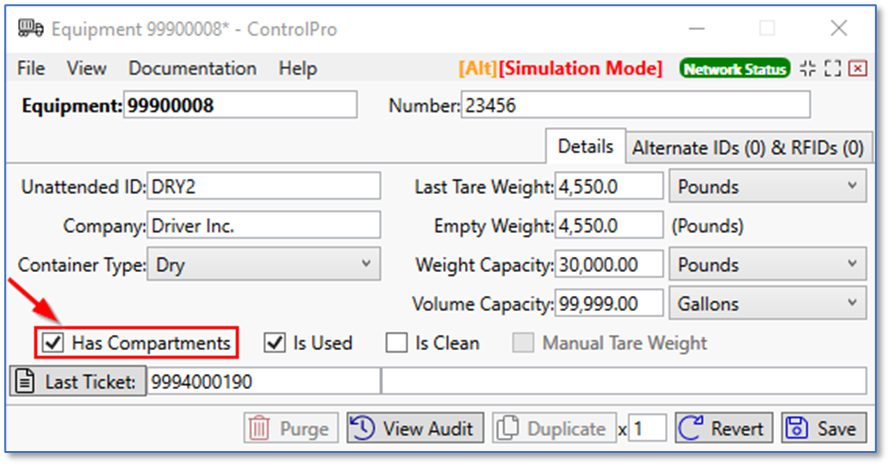Click the collapse arrows icon in header
Screen dimensions: 890x466
click(808, 68)
